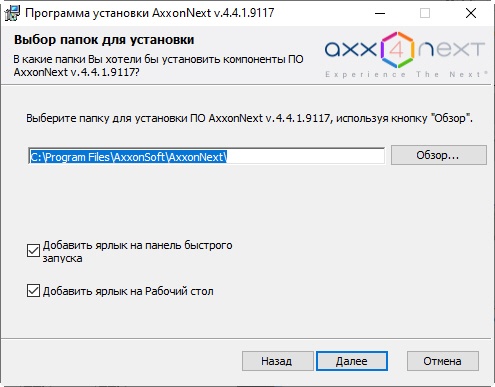Uncheck the quick launch shortcut checkbox
Screen dimensions: 495x387
[33, 251]
